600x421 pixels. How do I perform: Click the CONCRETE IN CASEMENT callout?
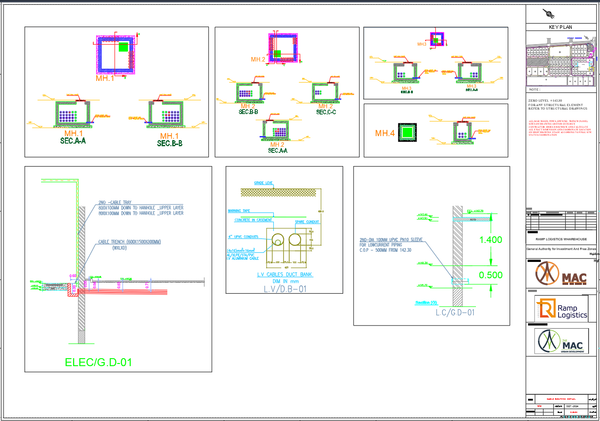[253, 220]
